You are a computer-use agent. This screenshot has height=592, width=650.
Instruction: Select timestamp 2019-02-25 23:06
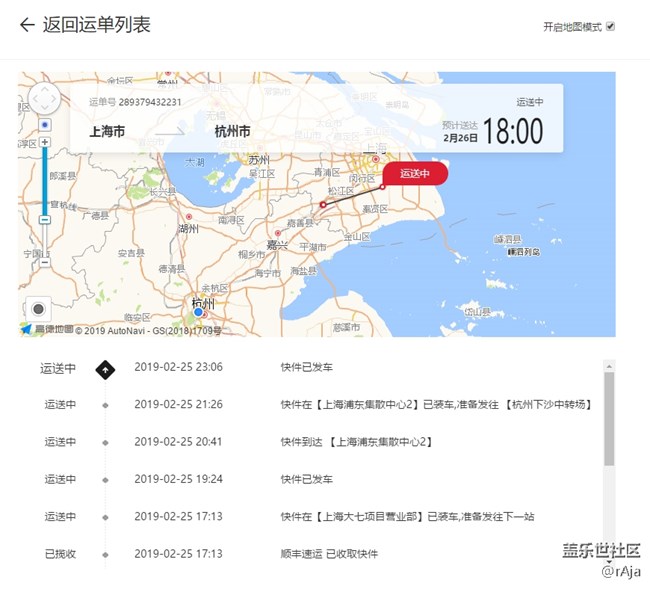coord(178,367)
